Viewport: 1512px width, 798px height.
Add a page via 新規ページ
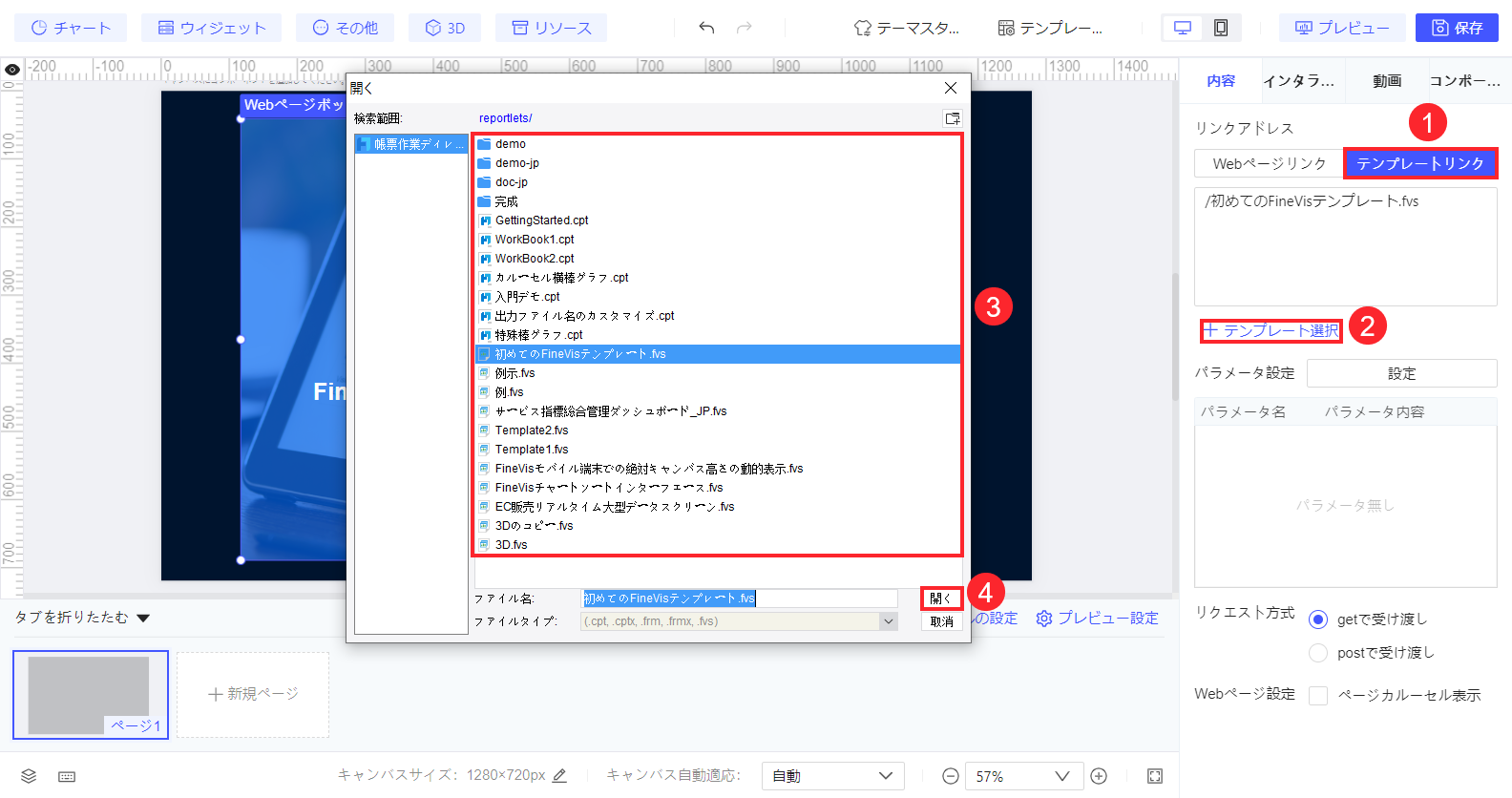253,695
